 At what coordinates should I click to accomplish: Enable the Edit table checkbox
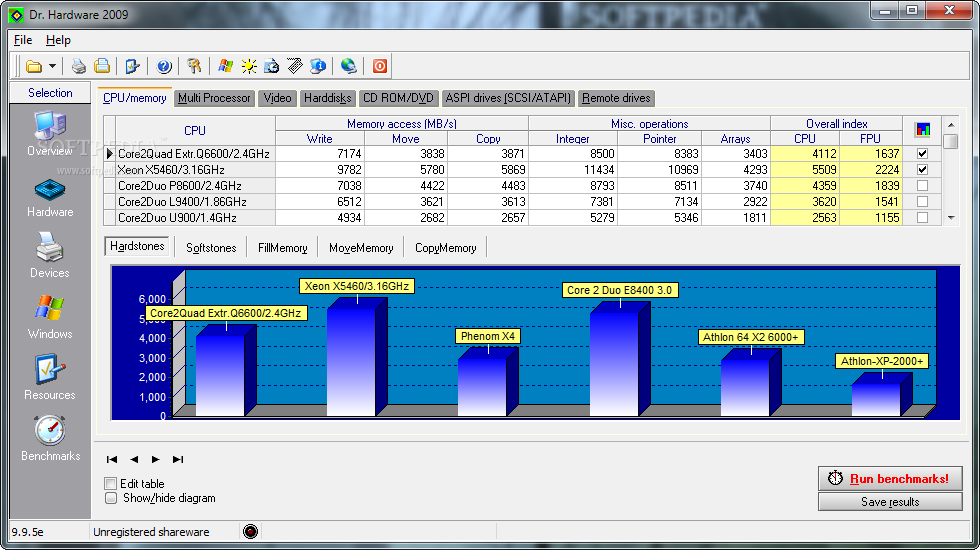pos(111,483)
